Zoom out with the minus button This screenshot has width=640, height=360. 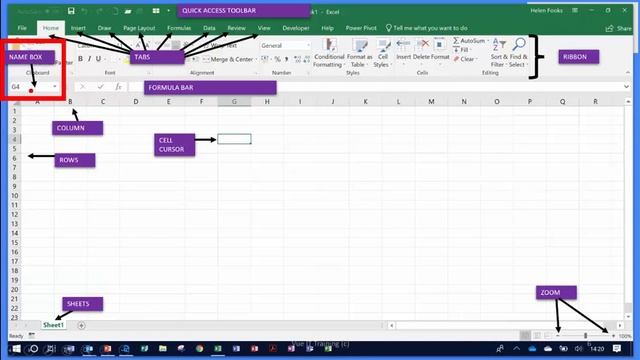pos(558,336)
